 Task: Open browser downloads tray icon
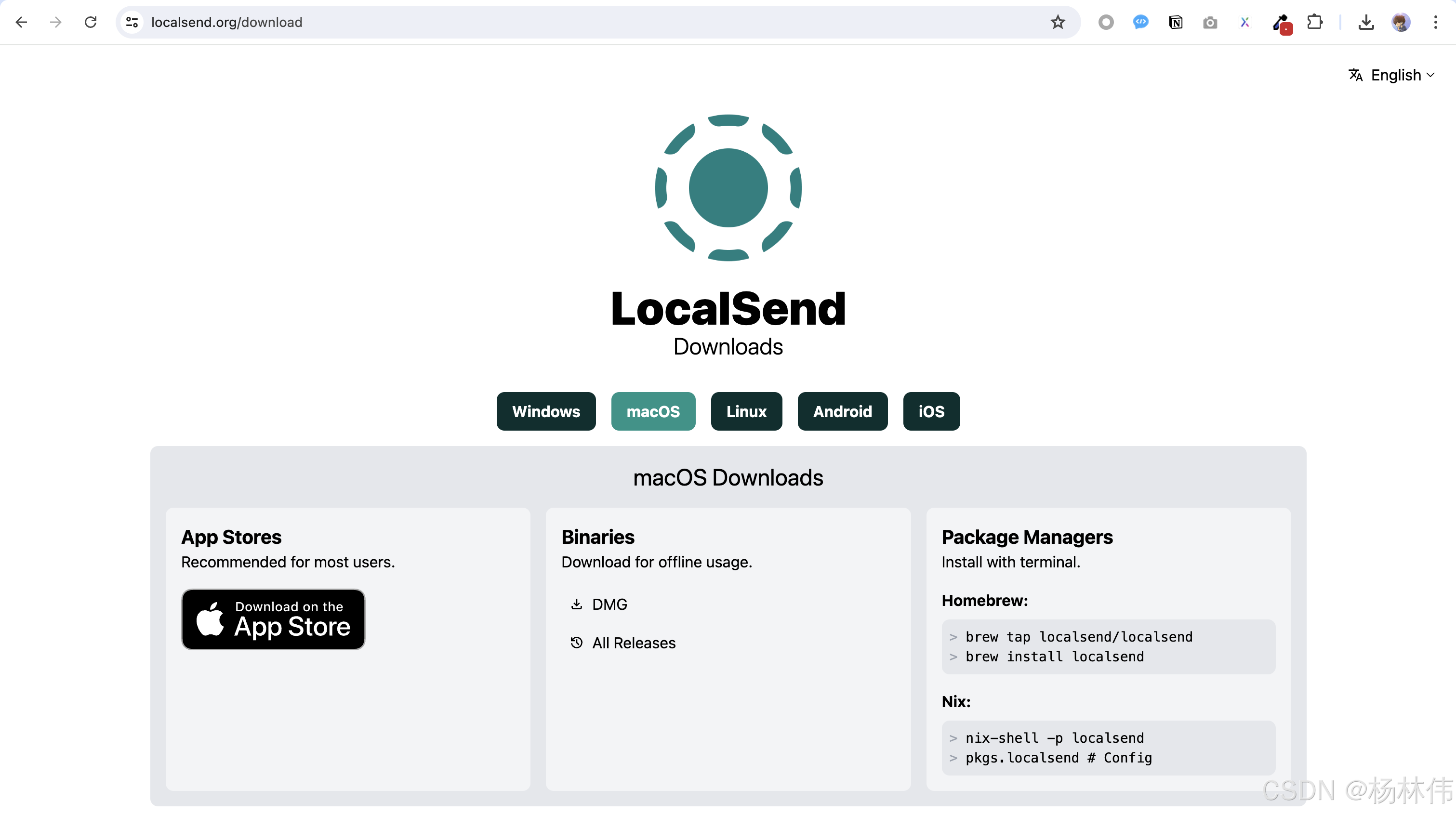[1365, 22]
